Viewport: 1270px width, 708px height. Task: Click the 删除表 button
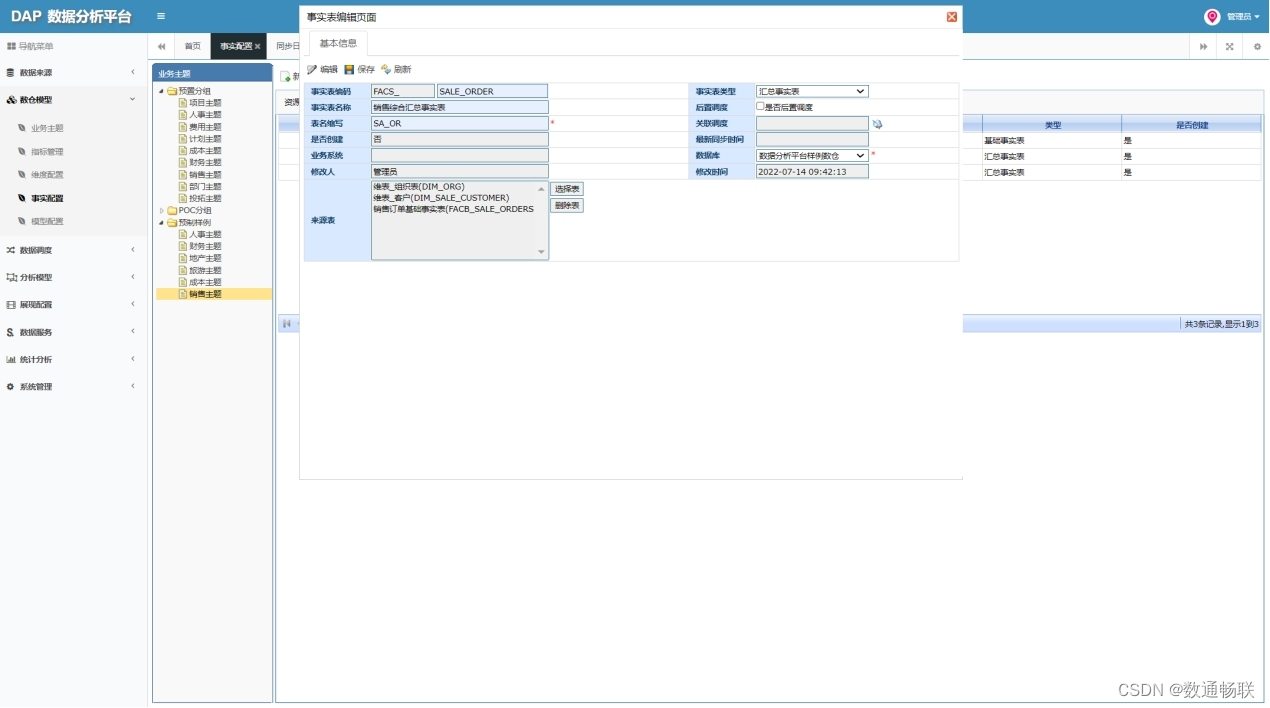coord(566,205)
